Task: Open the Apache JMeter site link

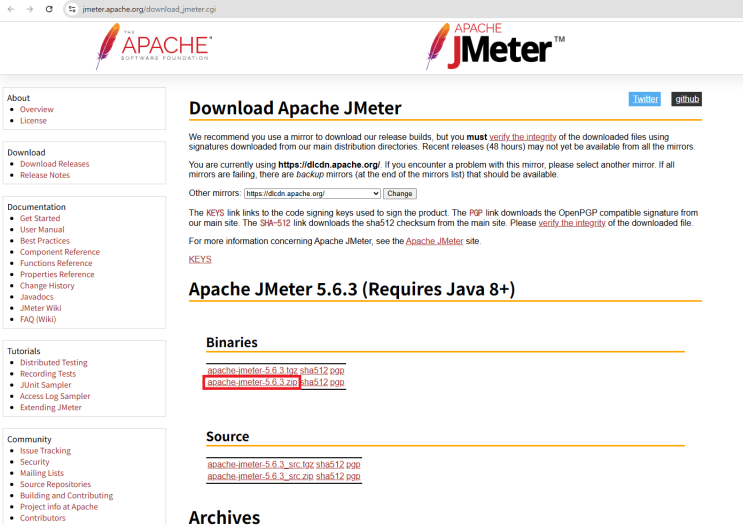Action: click(x=435, y=241)
